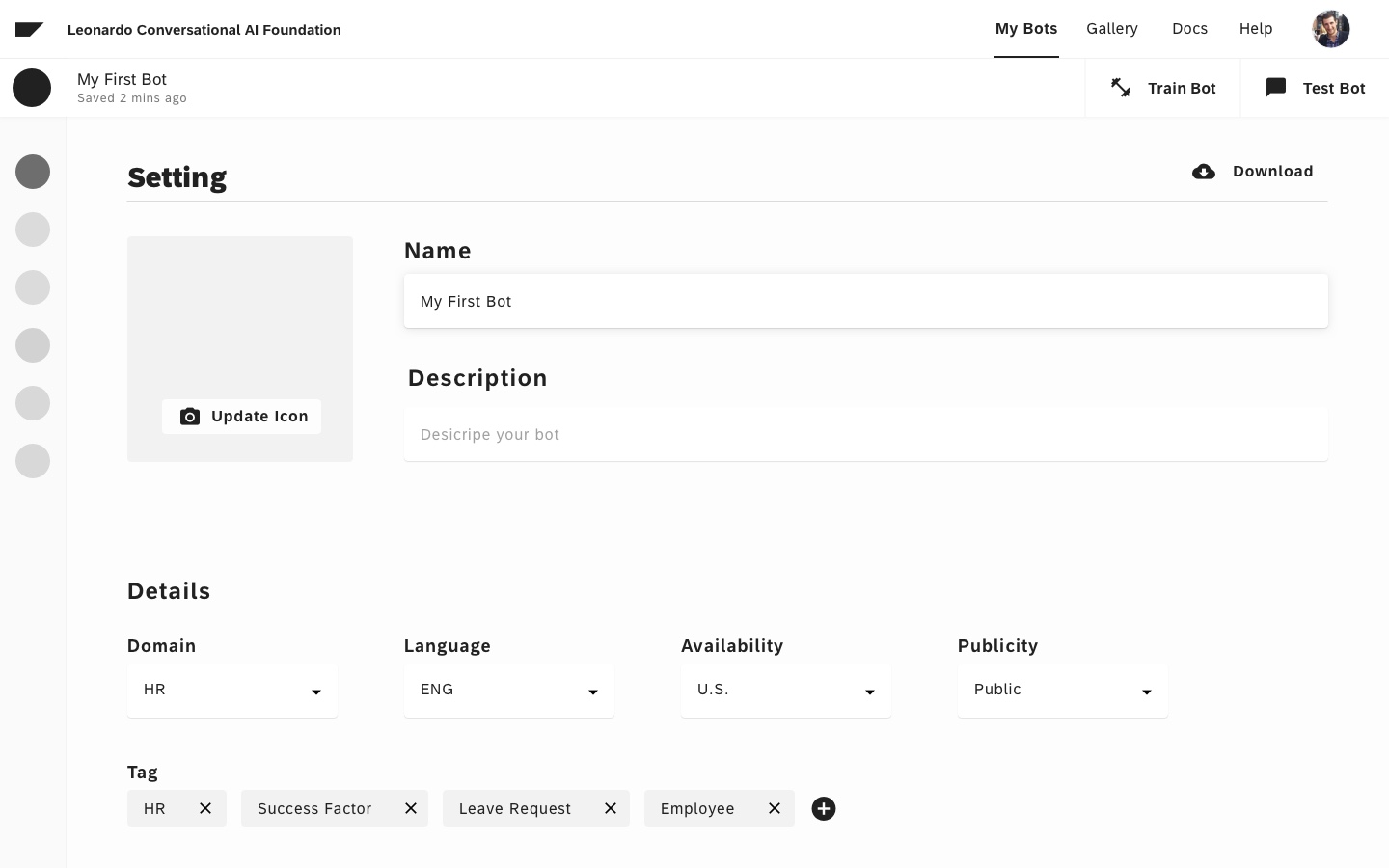The image size is (1389, 868).
Task: Click the Test Bot button
Action: pyautogui.click(x=1315, y=88)
